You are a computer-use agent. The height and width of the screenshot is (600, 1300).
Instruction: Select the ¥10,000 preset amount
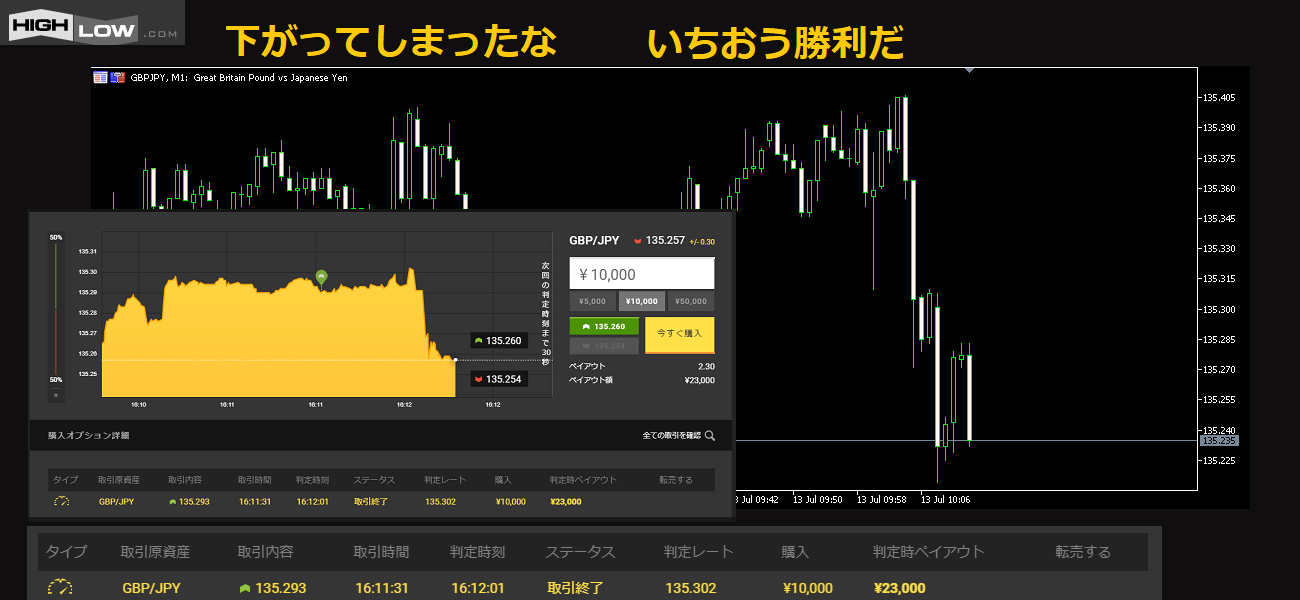(641, 301)
